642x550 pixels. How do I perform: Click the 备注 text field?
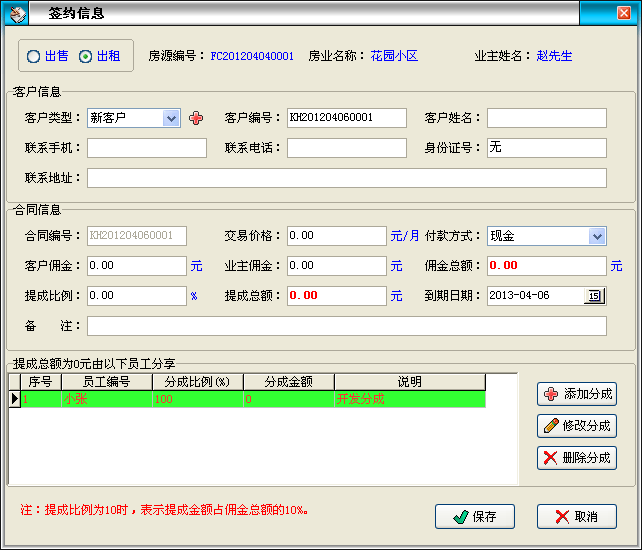(346, 326)
